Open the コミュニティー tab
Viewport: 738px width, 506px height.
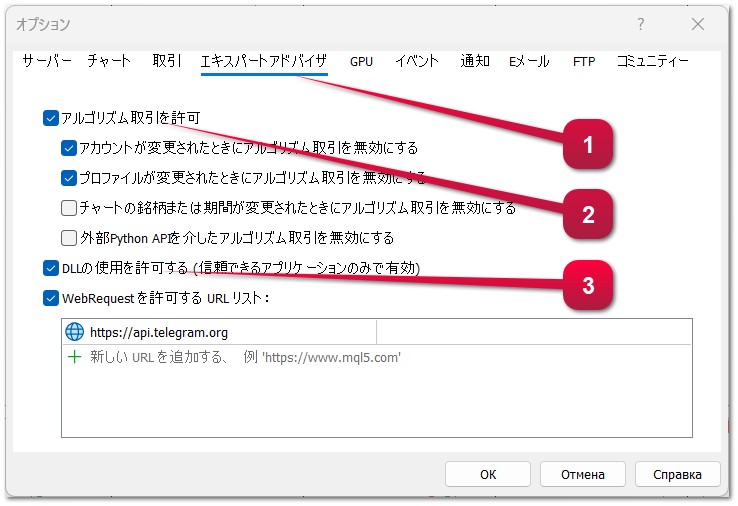pyautogui.click(x=652, y=61)
